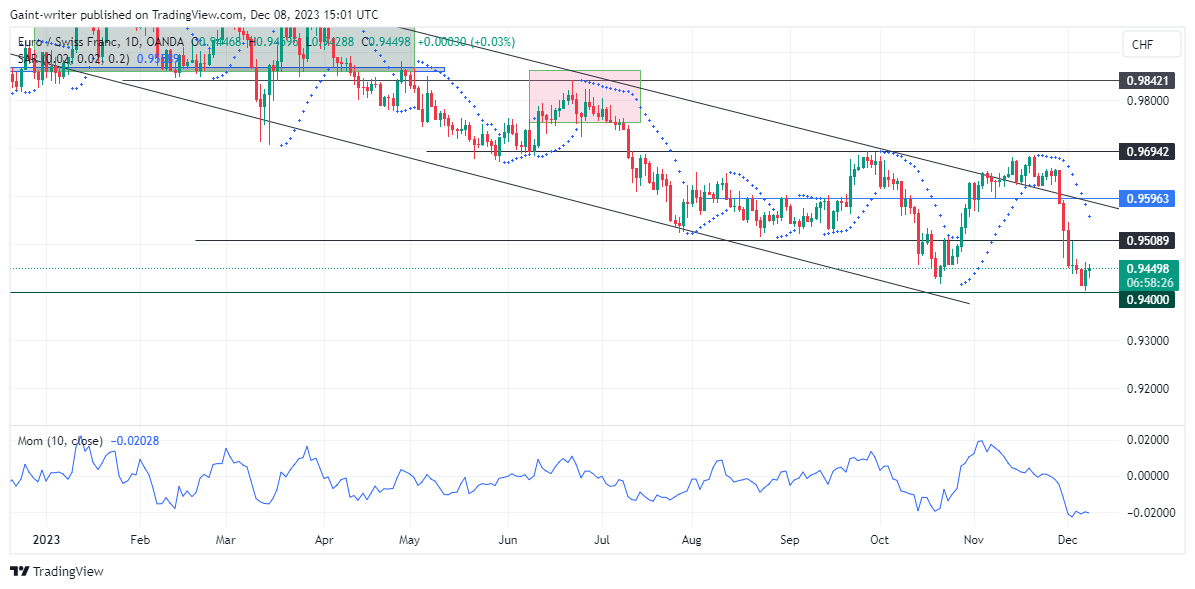The width and height of the screenshot is (1195, 589).
Task: Click the candle countdown 06:58:26
Action: [x=1147, y=283]
